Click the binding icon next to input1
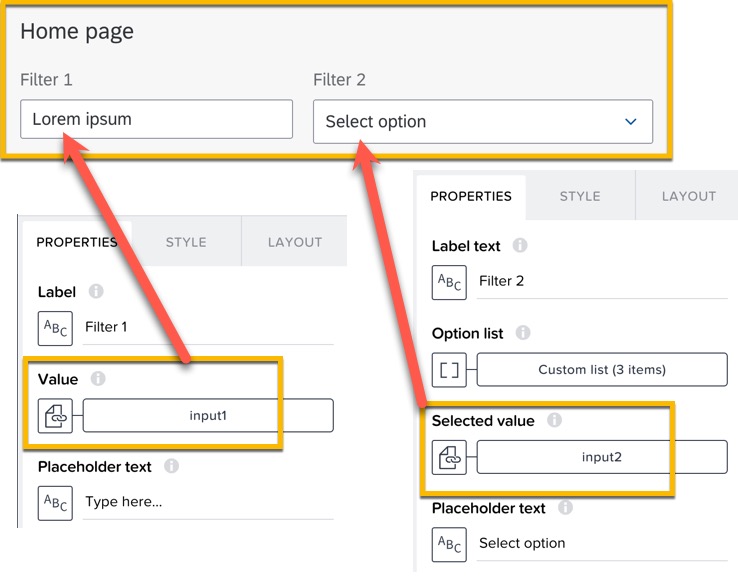738x581 pixels. click(x=55, y=415)
